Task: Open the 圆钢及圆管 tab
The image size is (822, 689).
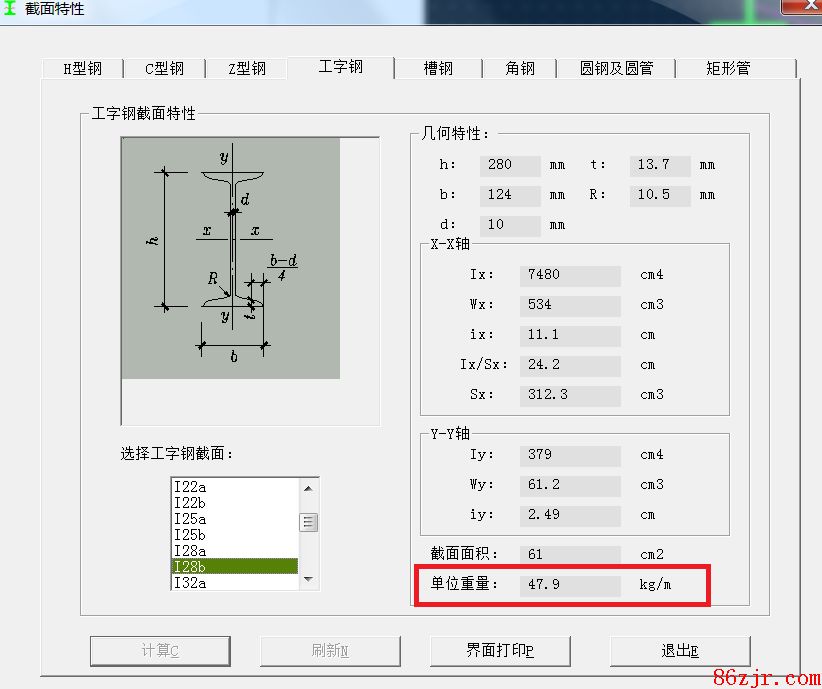Action: [x=616, y=69]
